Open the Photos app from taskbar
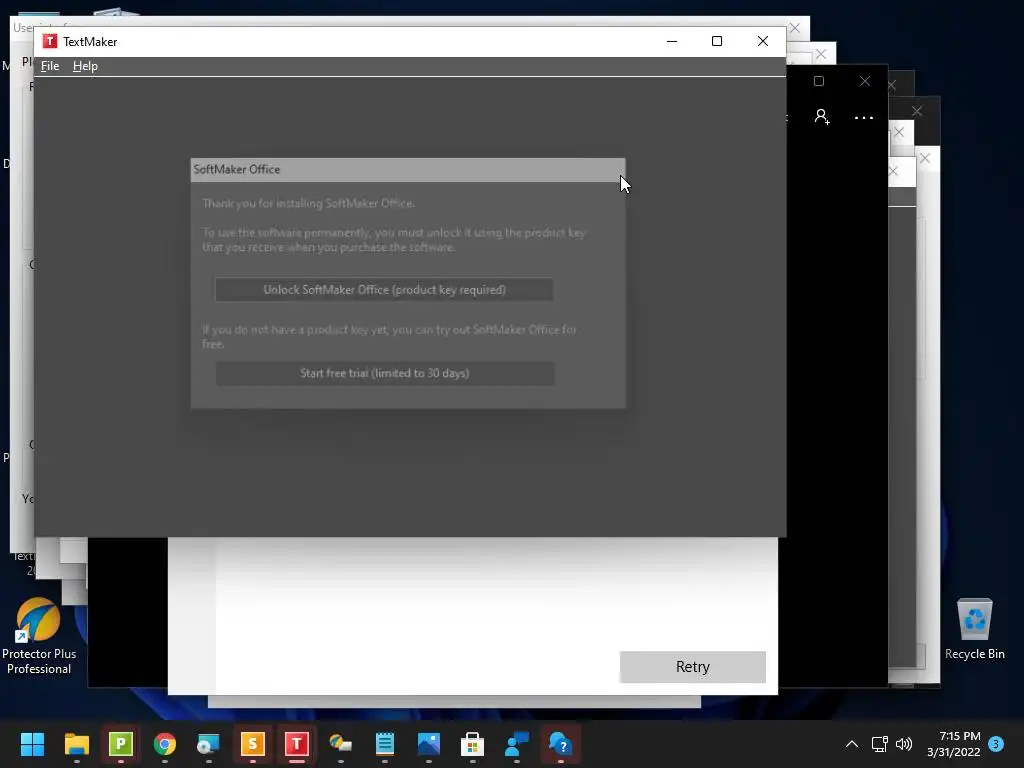The height and width of the screenshot is (768, 1024). point(428,744)
